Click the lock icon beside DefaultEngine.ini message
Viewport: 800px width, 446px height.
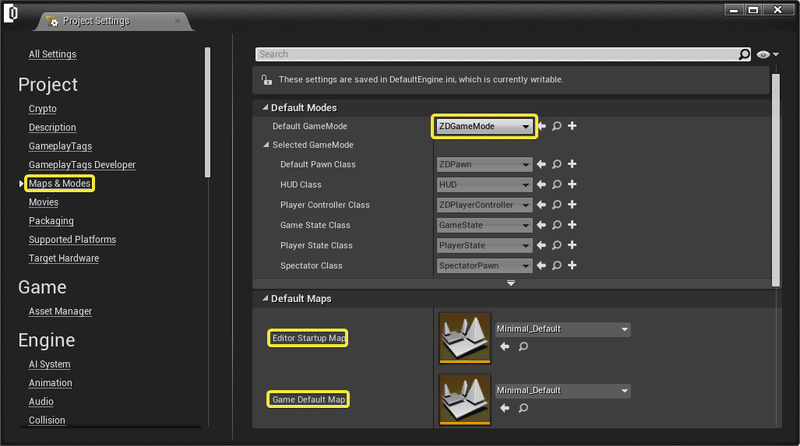point(266,80)
